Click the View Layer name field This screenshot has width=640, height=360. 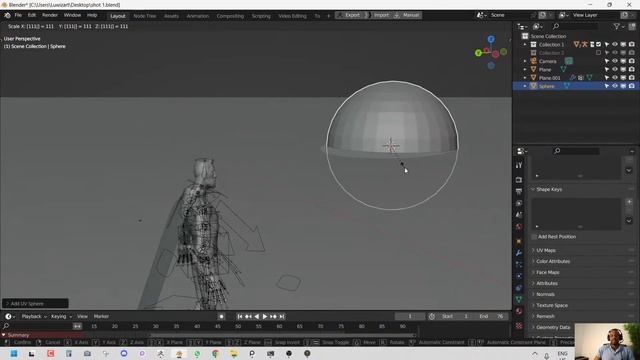[594, 15]
